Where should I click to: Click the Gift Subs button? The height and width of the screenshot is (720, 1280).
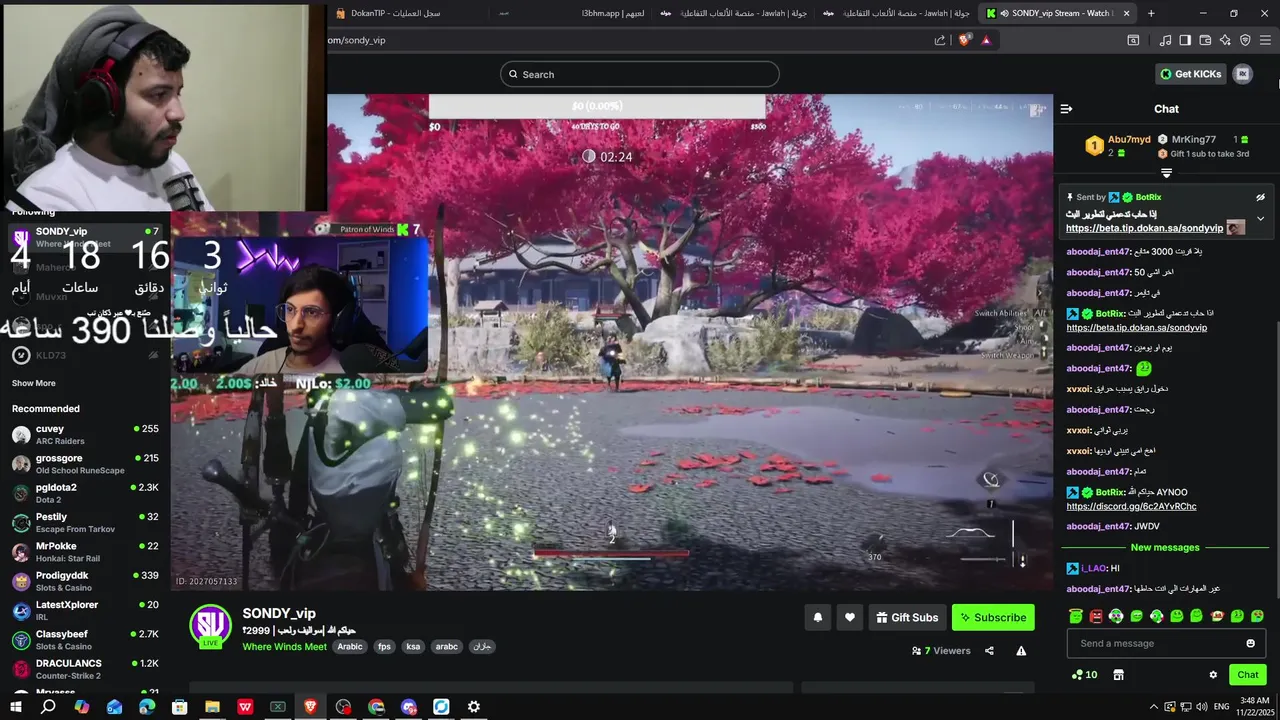[x=907, y=617]
